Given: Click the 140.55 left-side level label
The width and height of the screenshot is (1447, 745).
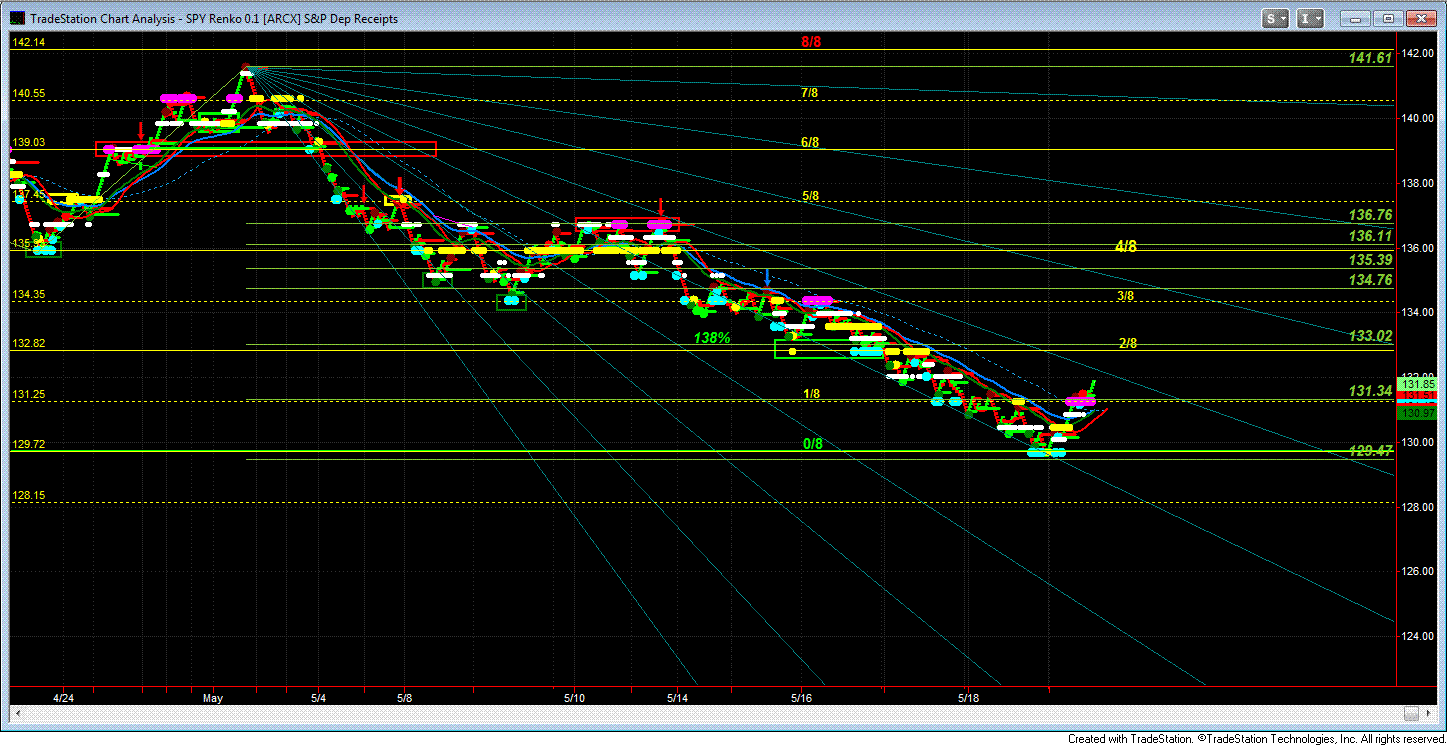Looking at the screenshot, I should pos(28,93).
